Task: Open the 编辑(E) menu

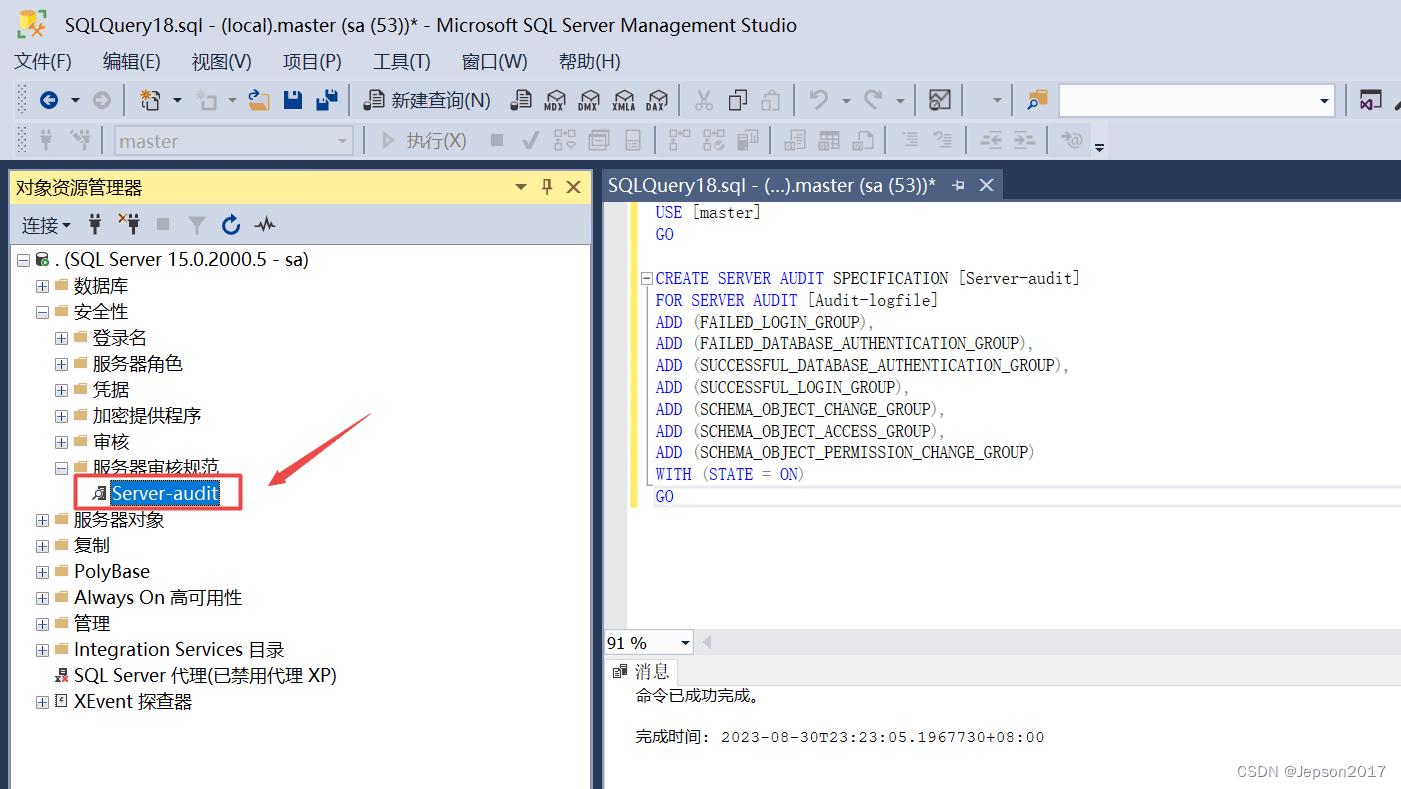Action: point(131,61)
